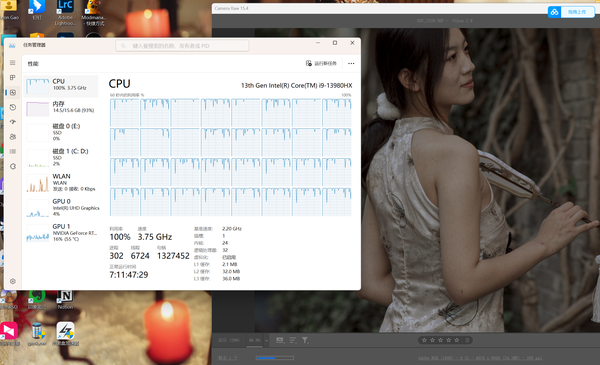Select the Performance page icon in sidebar
600x365 pixels.
[x=13, y=93]
